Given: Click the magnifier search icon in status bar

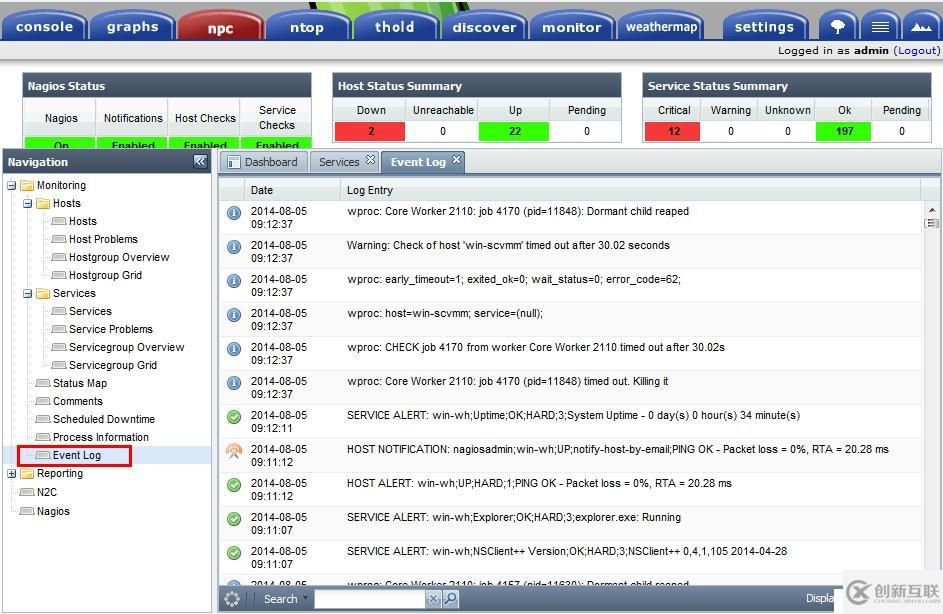Looking at the screenshot, I should click(451, 599).
